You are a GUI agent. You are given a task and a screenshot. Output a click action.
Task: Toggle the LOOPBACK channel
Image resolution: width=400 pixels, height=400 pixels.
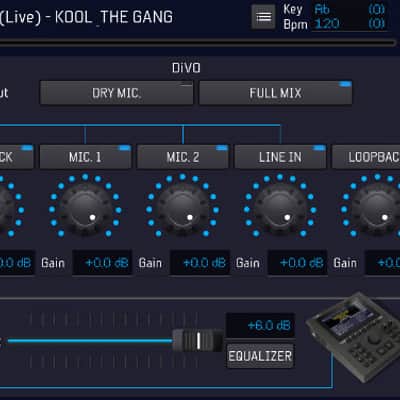click(x=366, y=157)
